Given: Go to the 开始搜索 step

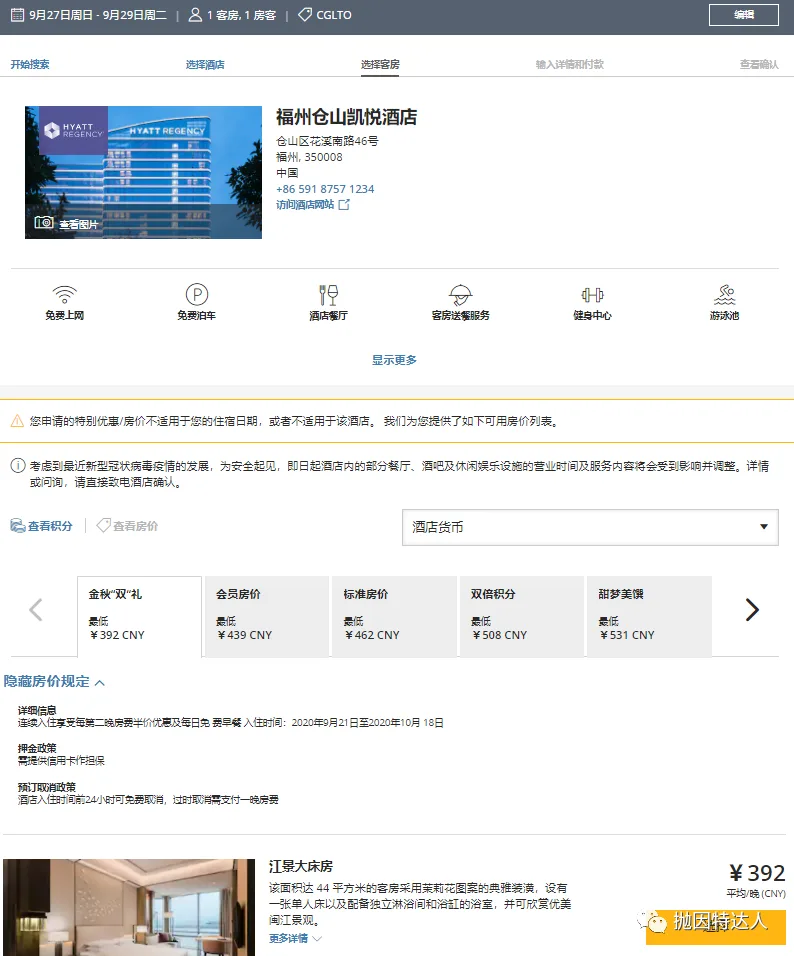Looking at the screenshot, I should [30, 64].
